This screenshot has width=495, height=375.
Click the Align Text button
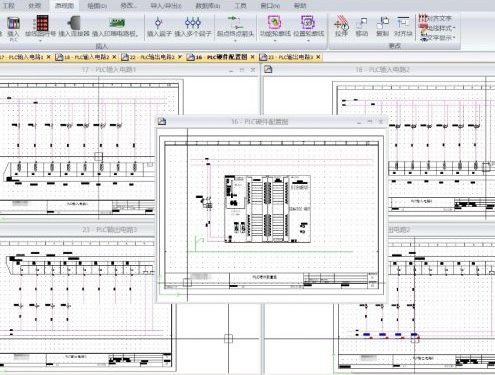pyautogui.click(x=436, y=18)
